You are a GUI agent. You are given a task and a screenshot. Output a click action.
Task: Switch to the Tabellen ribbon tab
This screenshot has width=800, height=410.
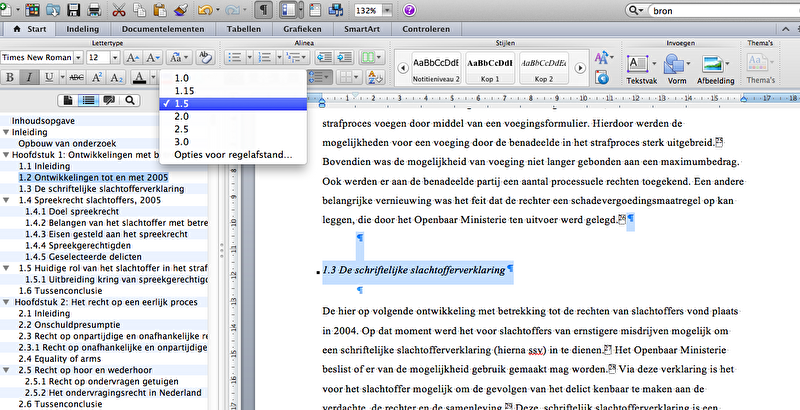(x=243, y=30)
